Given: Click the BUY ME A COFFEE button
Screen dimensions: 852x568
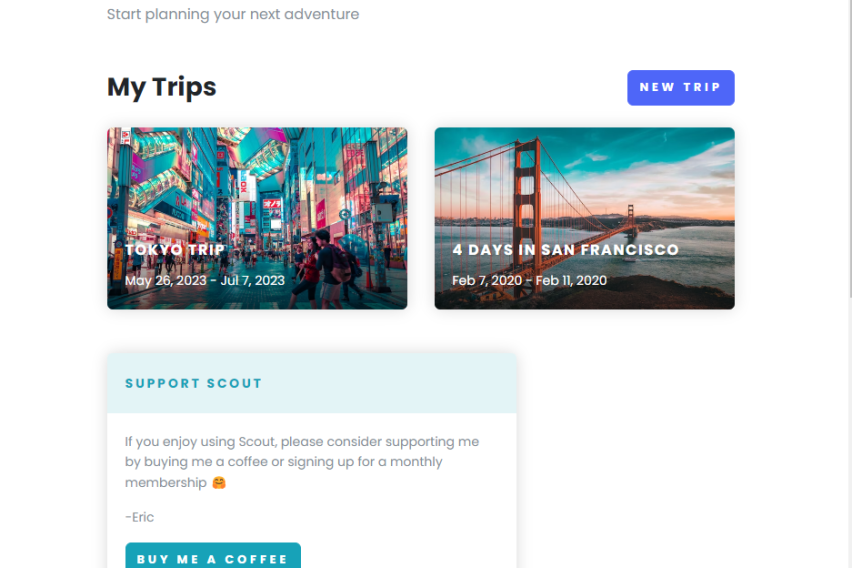Looking at the screenshot, I should 212,558.
